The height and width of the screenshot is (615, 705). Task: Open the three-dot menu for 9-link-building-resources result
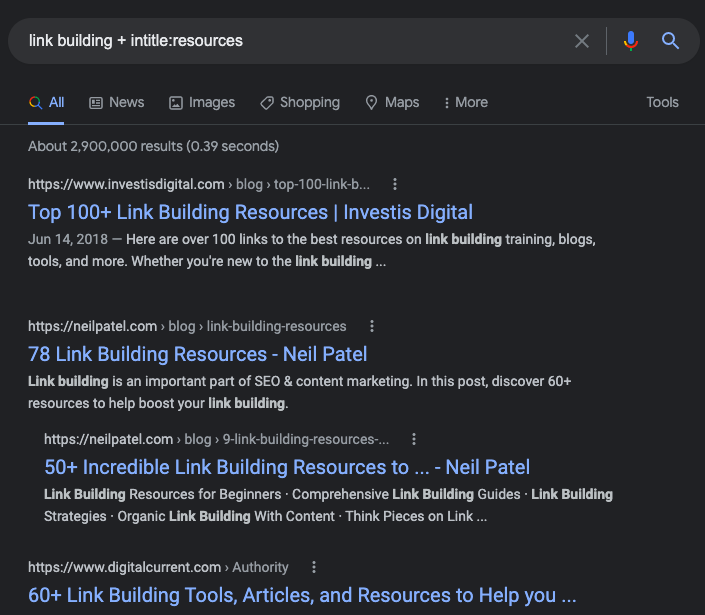414,439
